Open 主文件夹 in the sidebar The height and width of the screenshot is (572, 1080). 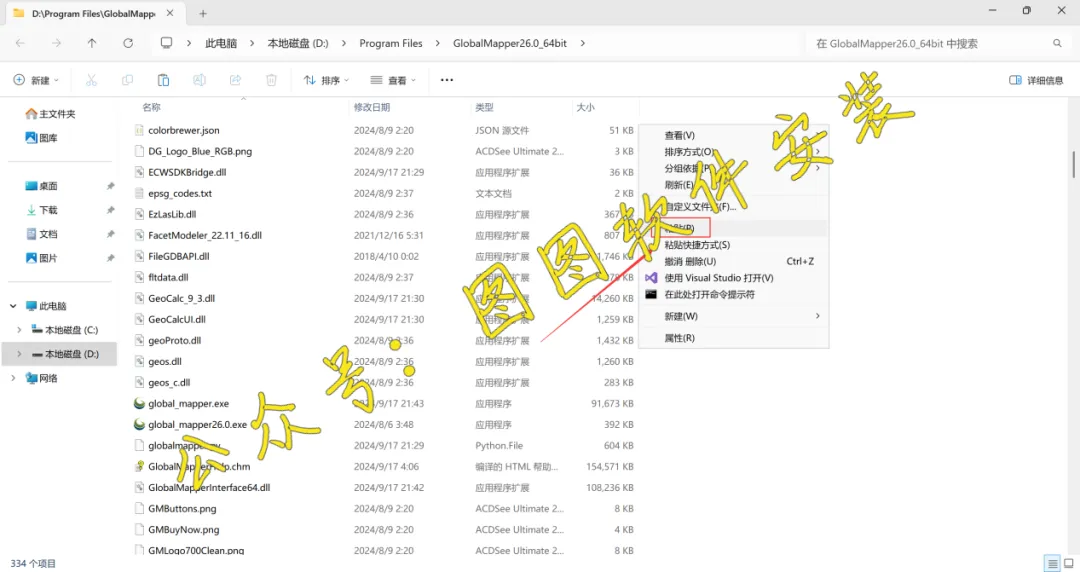click(x=51, y=114)
